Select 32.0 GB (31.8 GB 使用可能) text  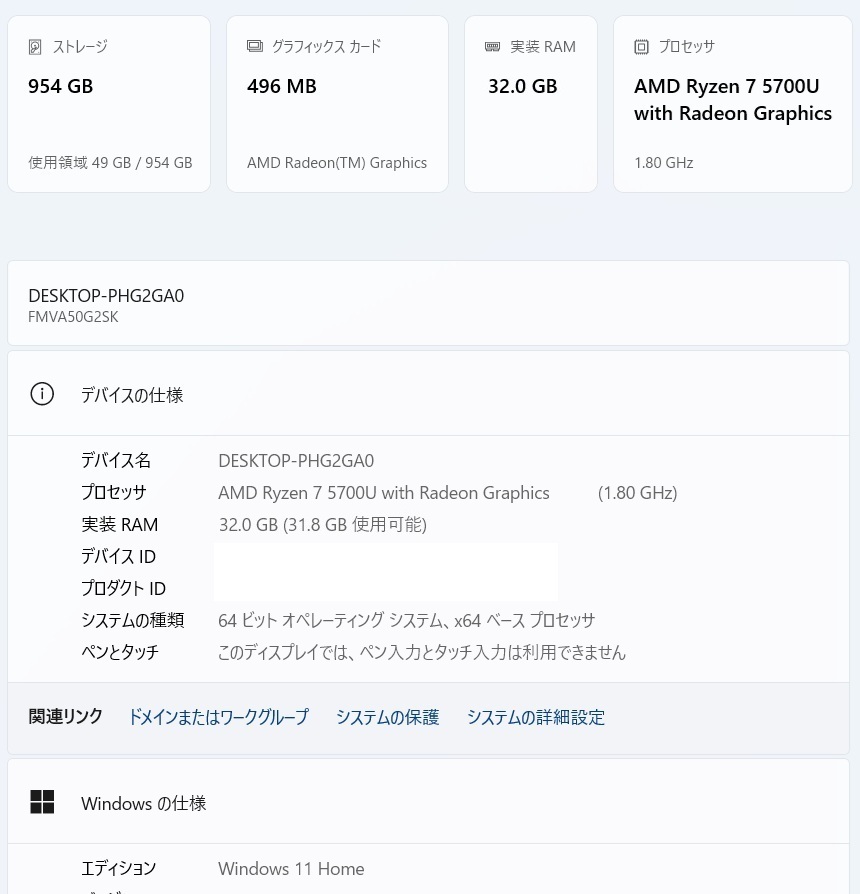[x=323, y=525]
